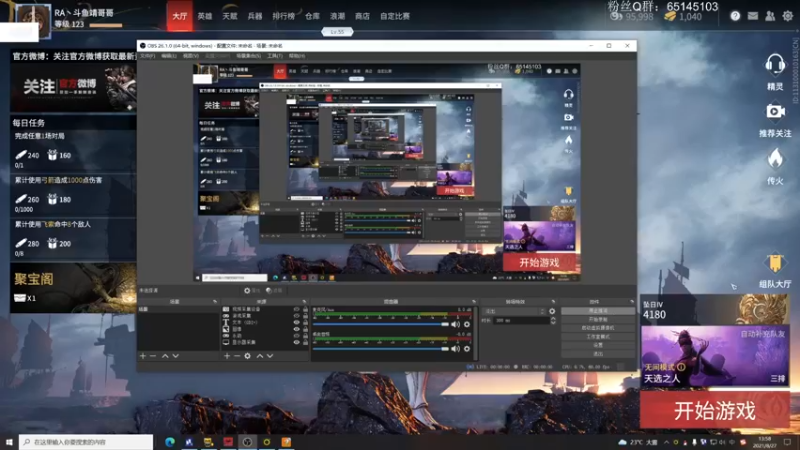800x450 pixels.
Task: Click the Properties gear button above OBS scenes panel
Action: (252, 290)
